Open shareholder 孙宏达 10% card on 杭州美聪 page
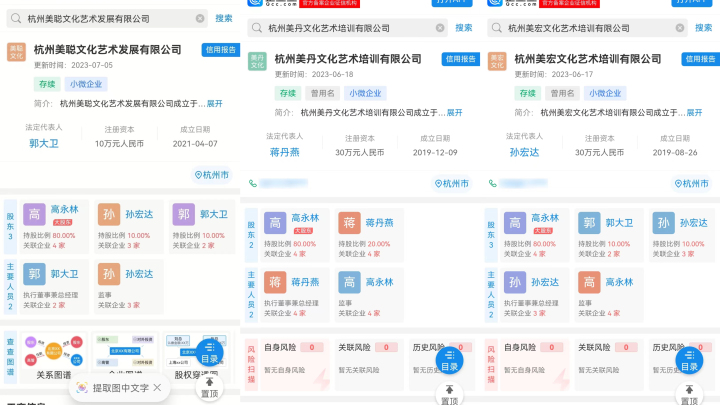This screenshot has height=405, width=720. coord(129,227)
